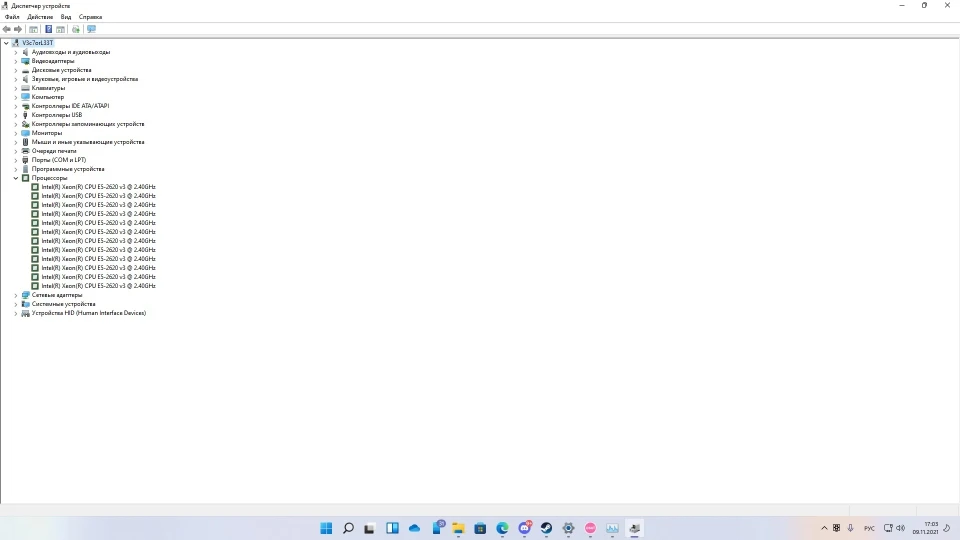Expand Аудиовходы и аудиовыходы

[16, 52]
